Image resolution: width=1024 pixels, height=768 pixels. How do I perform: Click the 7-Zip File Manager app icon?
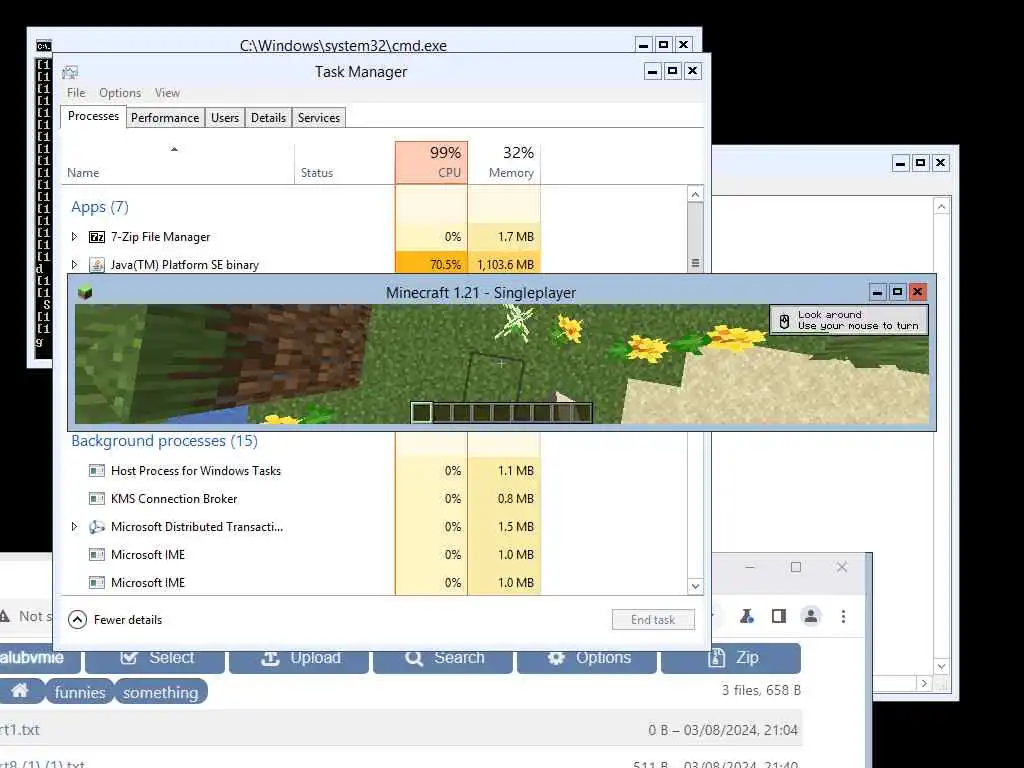[97, 237]
